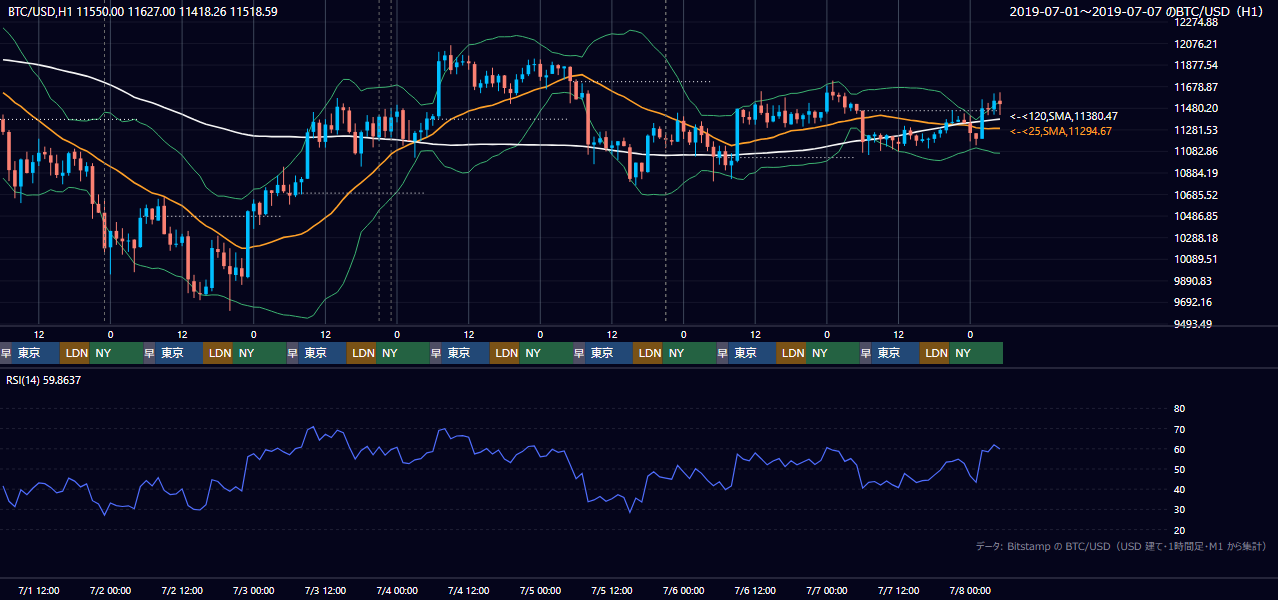
Task: Select the RSI 20 level label
Action: pyautogui.click(x=1179, y=530)
